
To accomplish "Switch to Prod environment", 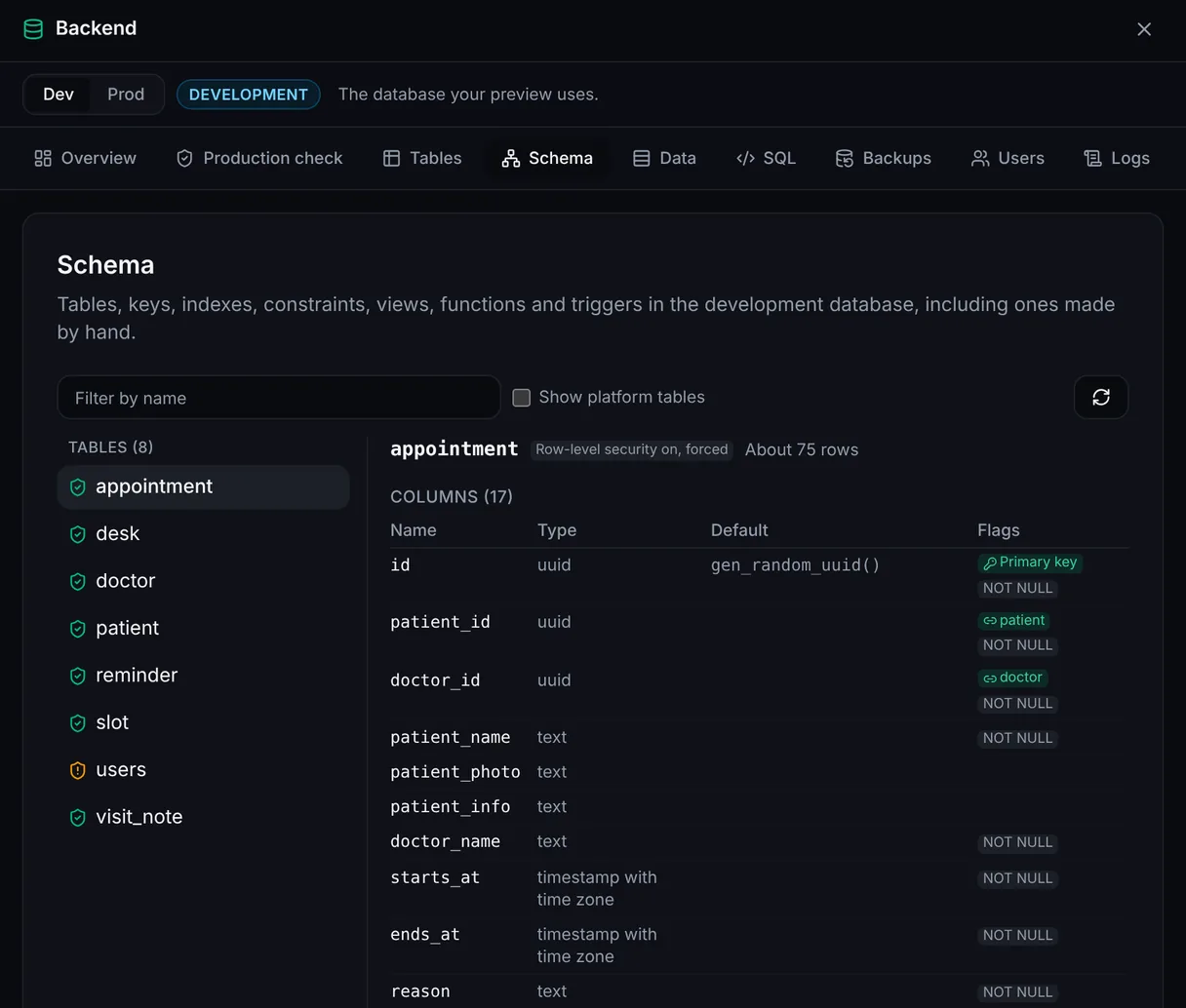I will tap(126, 95).
